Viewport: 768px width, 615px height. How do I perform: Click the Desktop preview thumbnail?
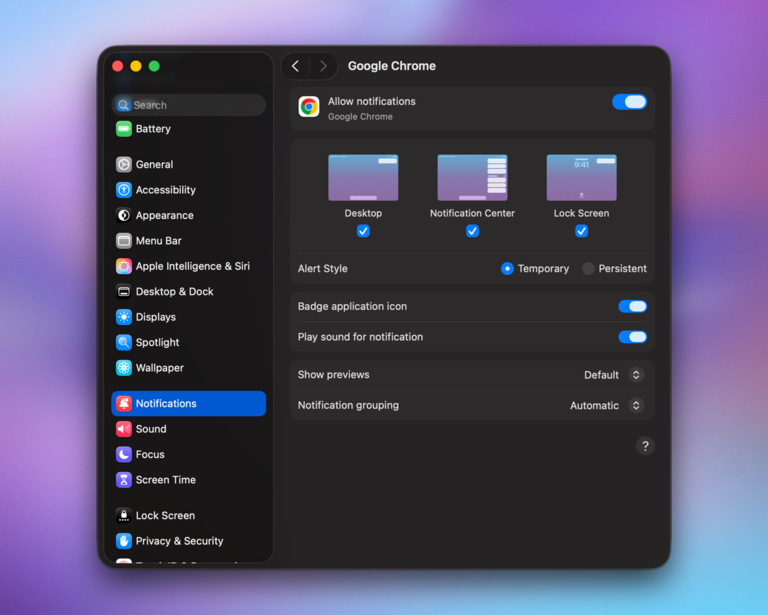coord(363,178)
